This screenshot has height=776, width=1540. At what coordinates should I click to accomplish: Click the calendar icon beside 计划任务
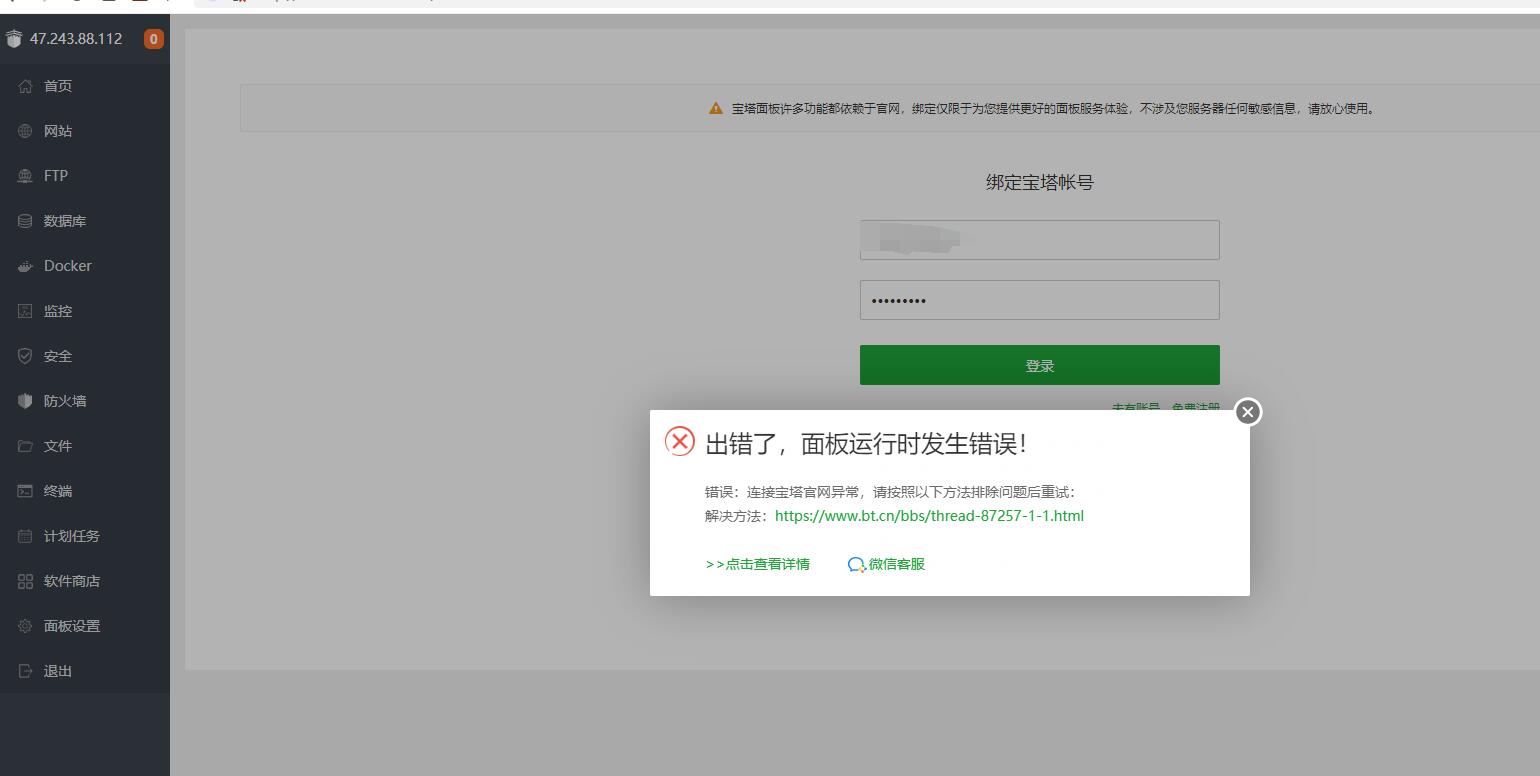tap(25, 536)
